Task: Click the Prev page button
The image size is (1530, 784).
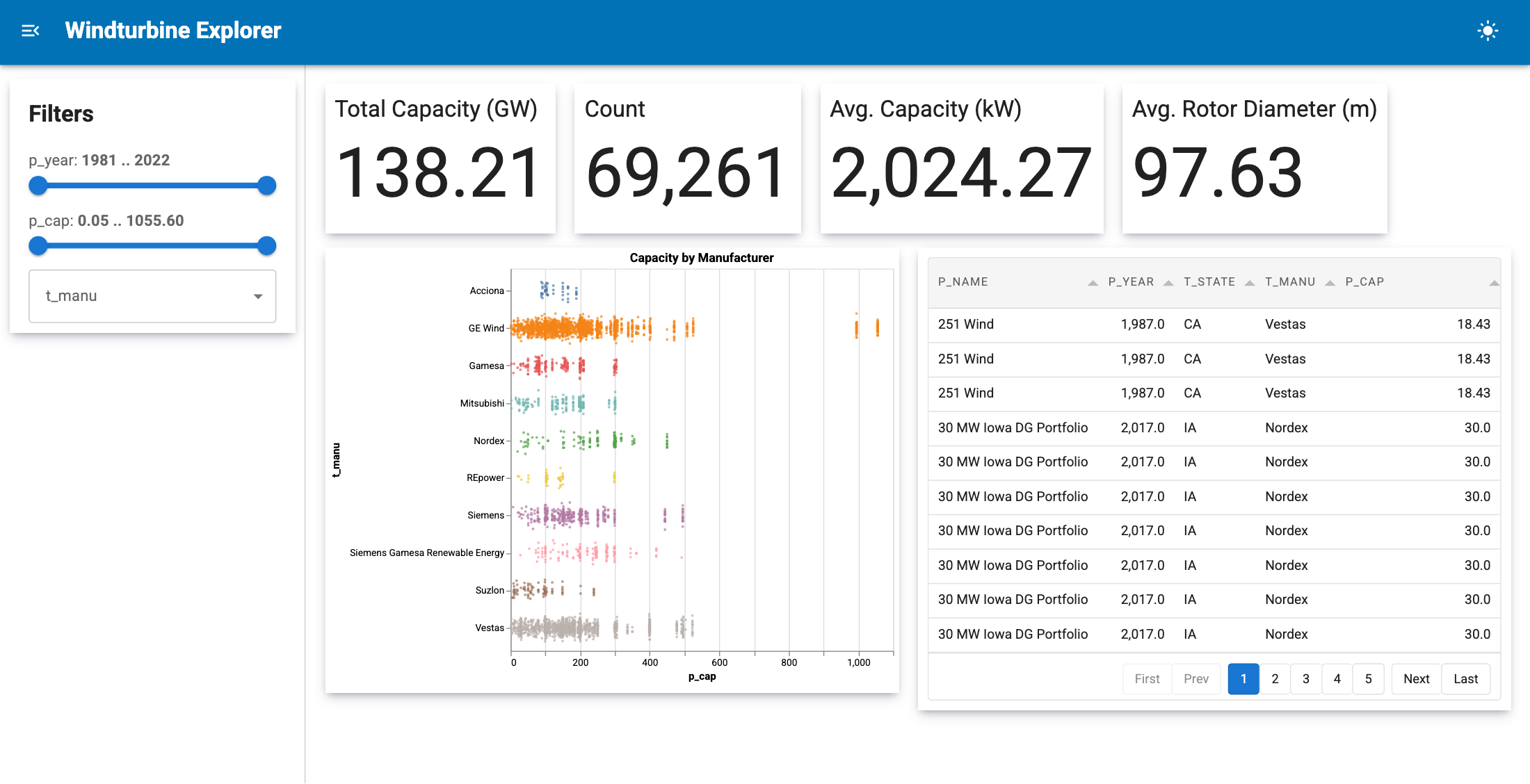Action: (1196, 679)
